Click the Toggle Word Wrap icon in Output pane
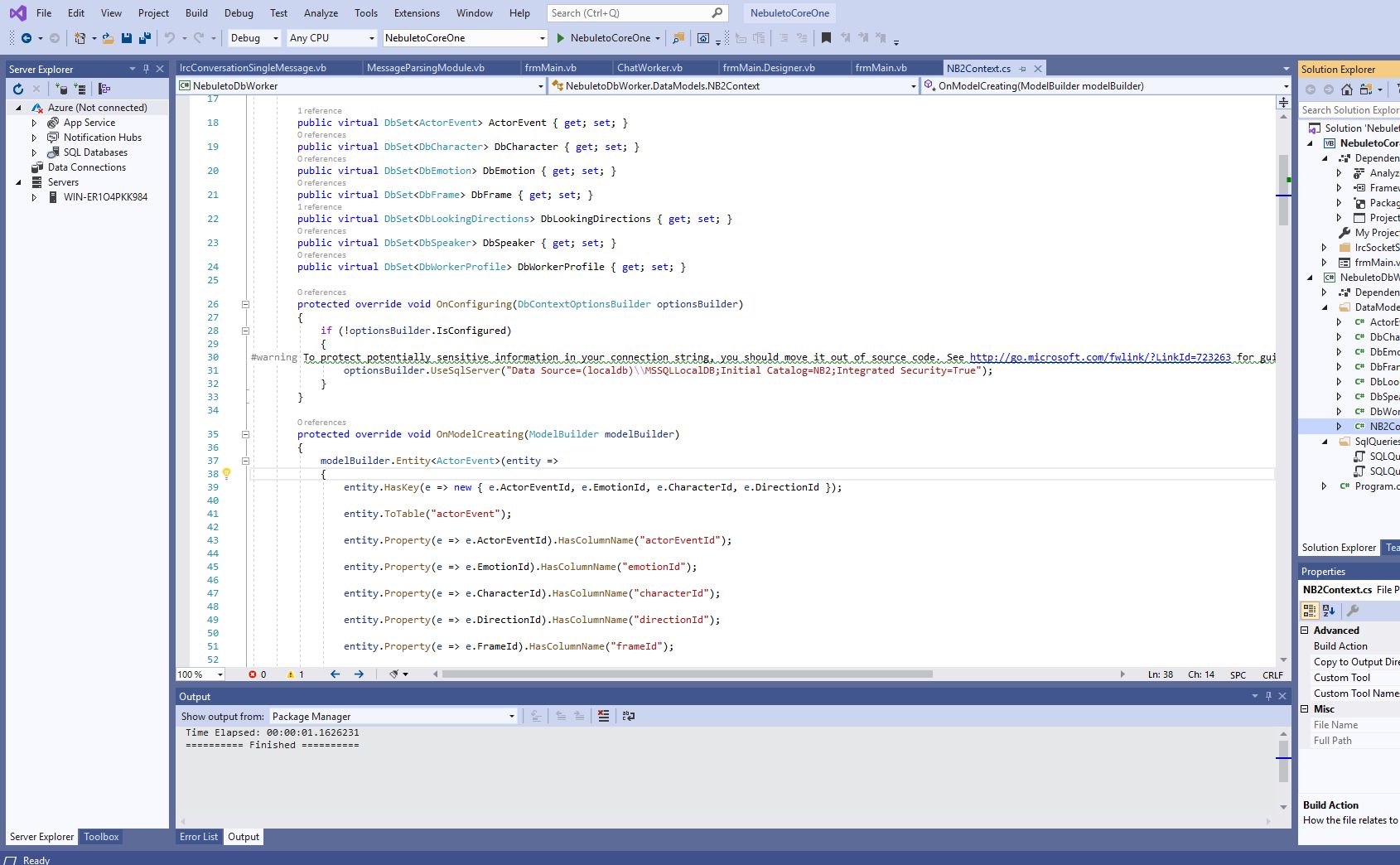The height and width of the screenshot is (865, 1400). tap(629, 716)
